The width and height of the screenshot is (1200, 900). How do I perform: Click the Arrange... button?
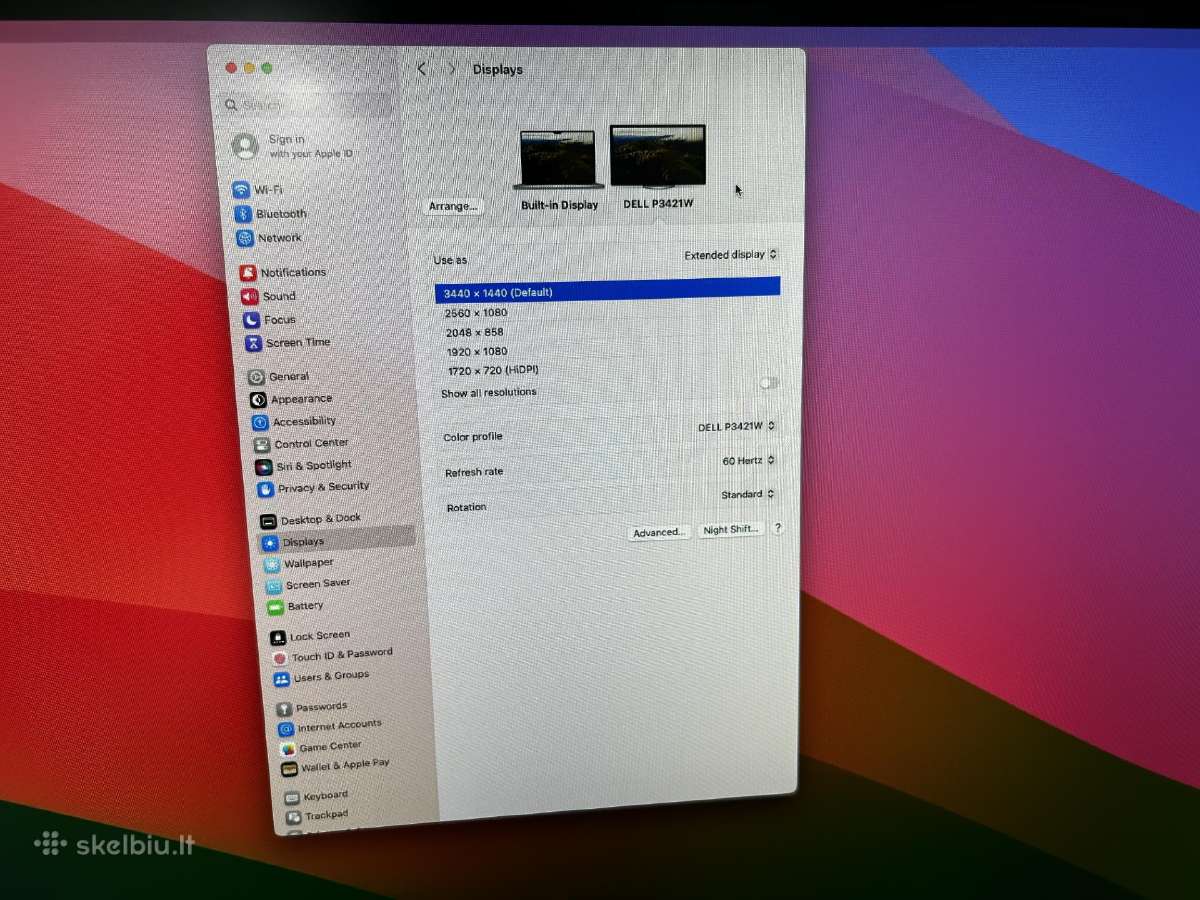454,206
